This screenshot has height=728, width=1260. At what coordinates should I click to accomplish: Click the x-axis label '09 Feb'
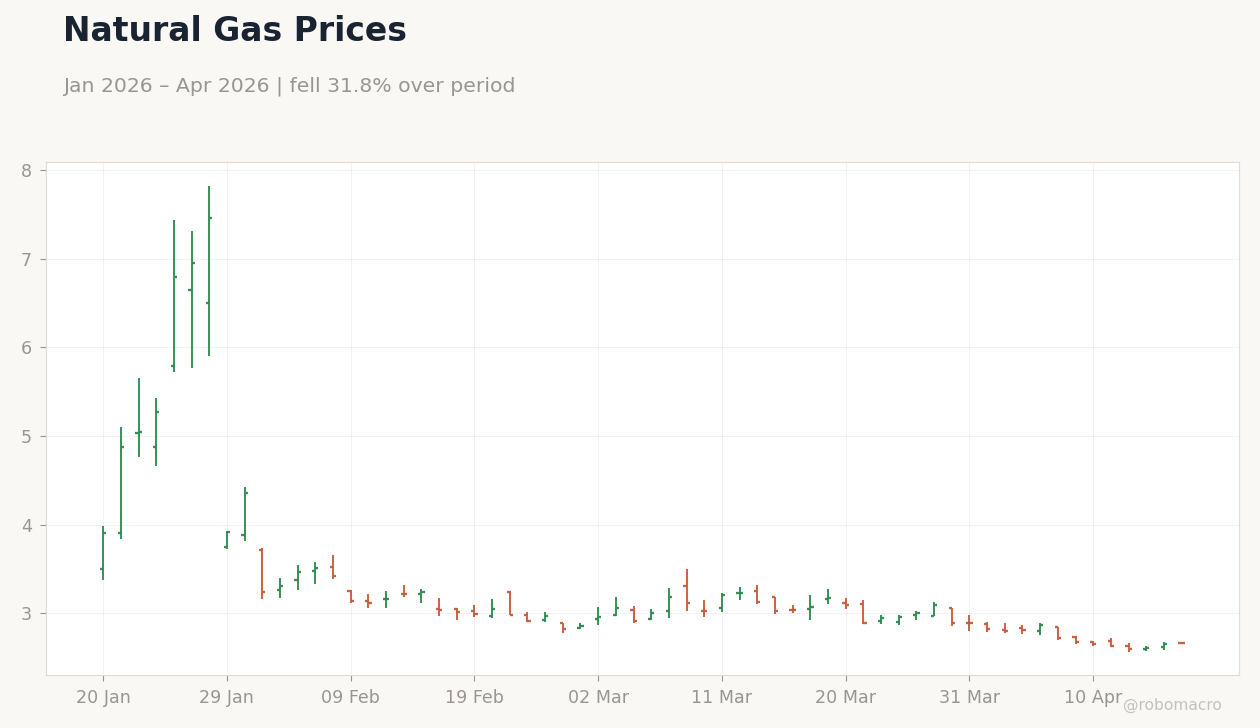pos(350,698)
